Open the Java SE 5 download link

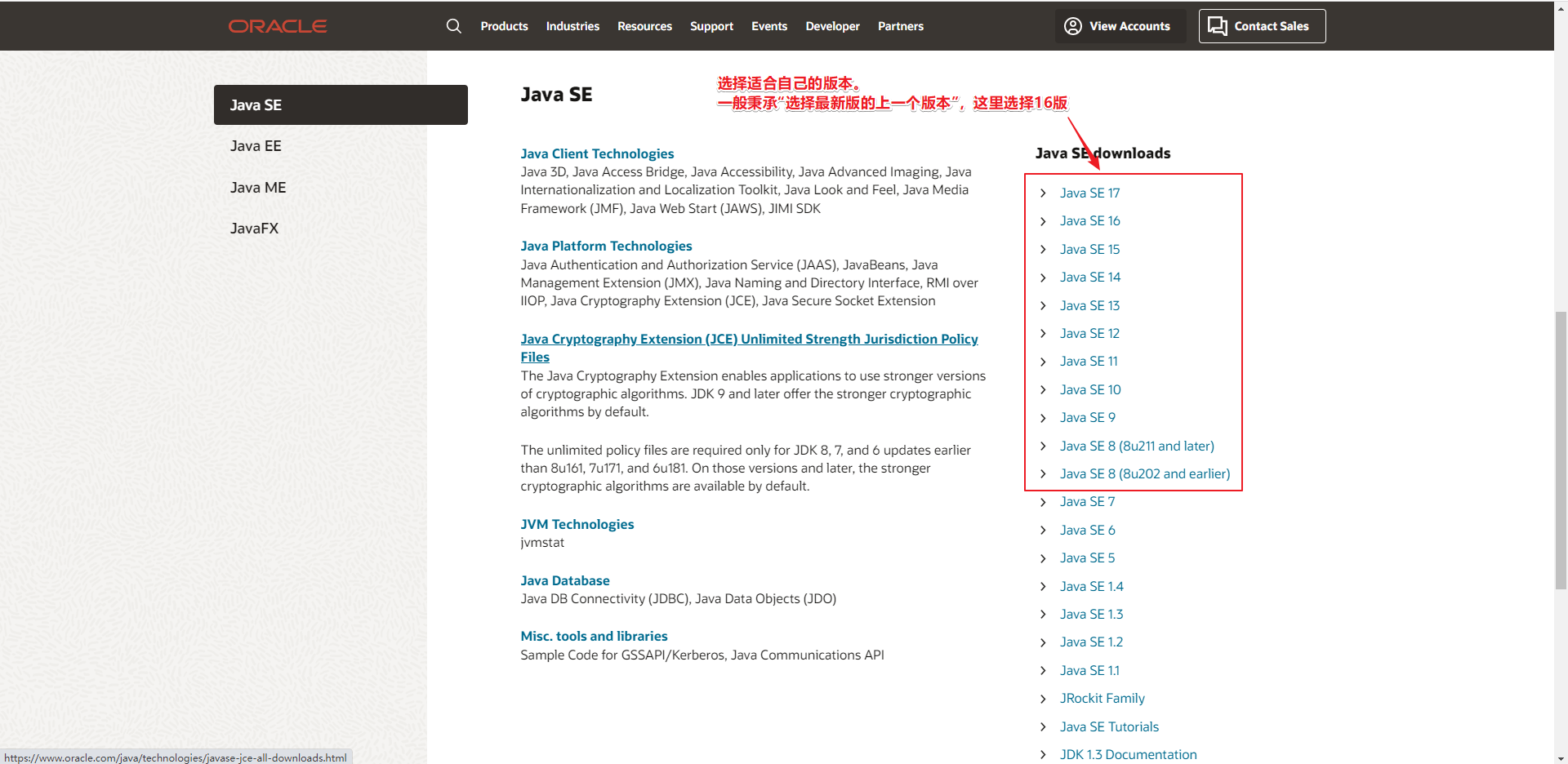1087,557
